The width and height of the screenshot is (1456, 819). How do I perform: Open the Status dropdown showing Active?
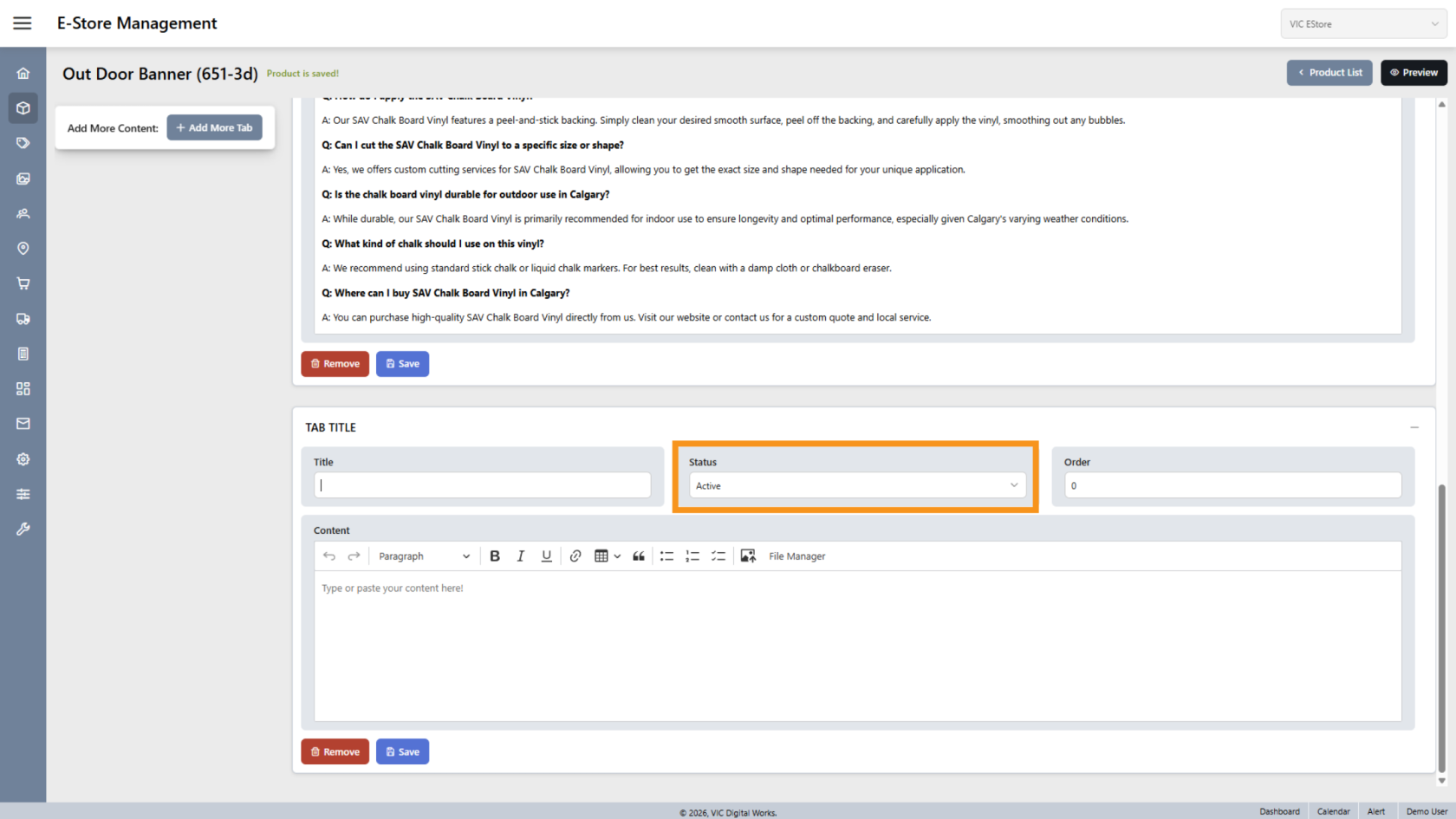(x=856, y=486)
